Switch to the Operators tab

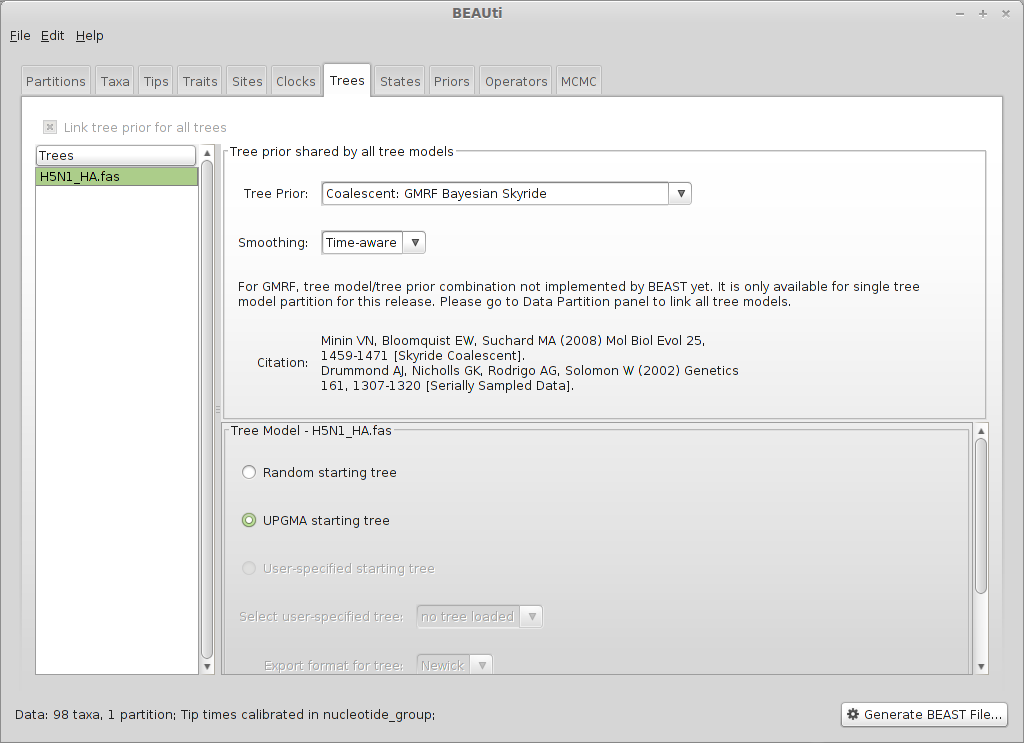(x=516, y=82)
